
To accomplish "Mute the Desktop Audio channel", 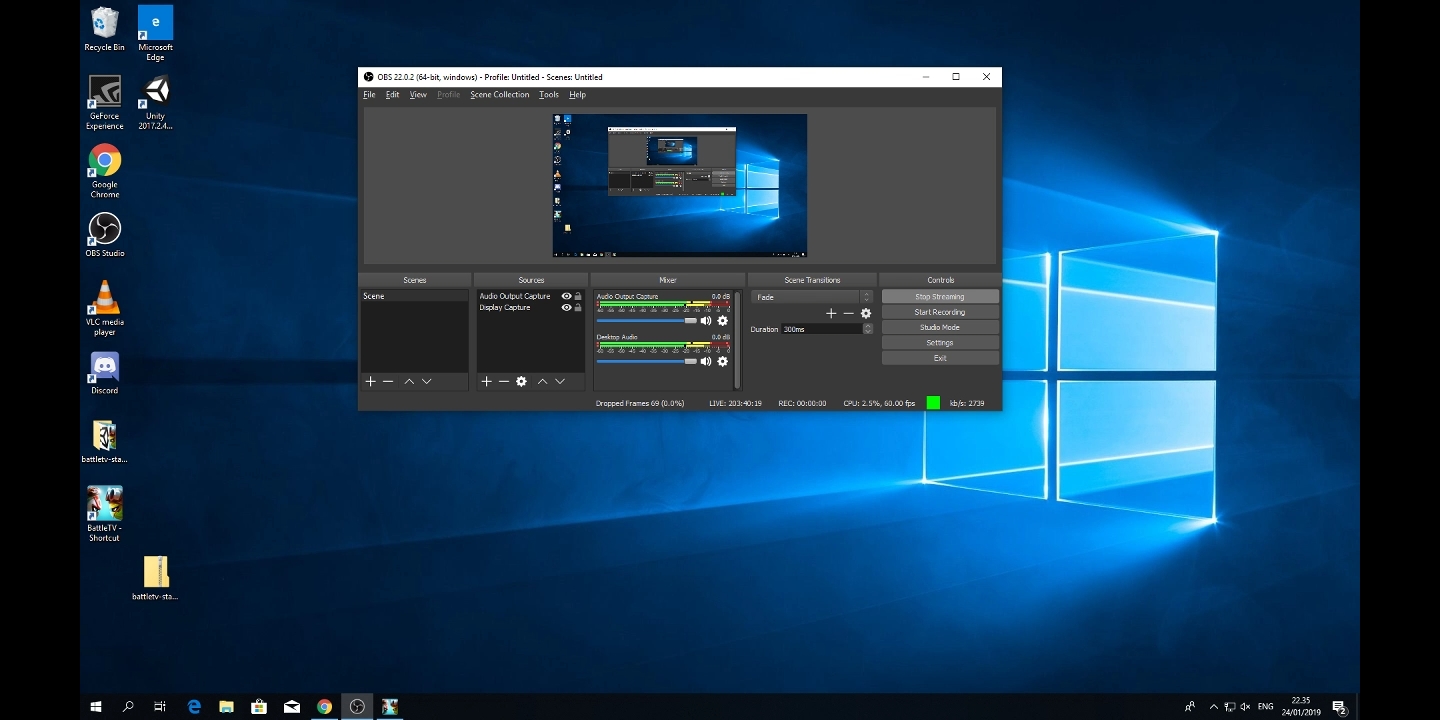I will (x=706, y=362).
